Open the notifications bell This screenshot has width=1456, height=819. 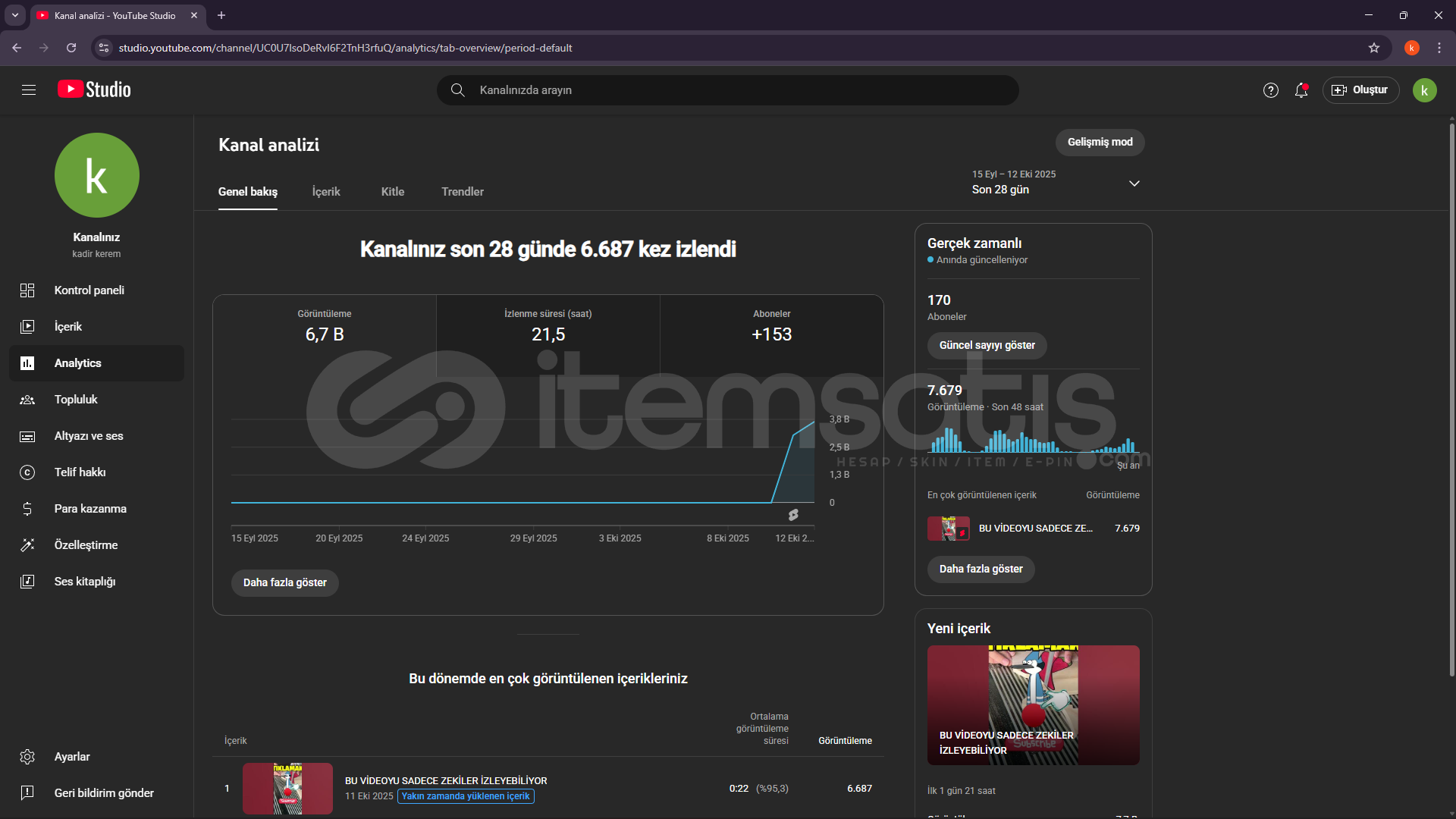tap(1301, 90)
